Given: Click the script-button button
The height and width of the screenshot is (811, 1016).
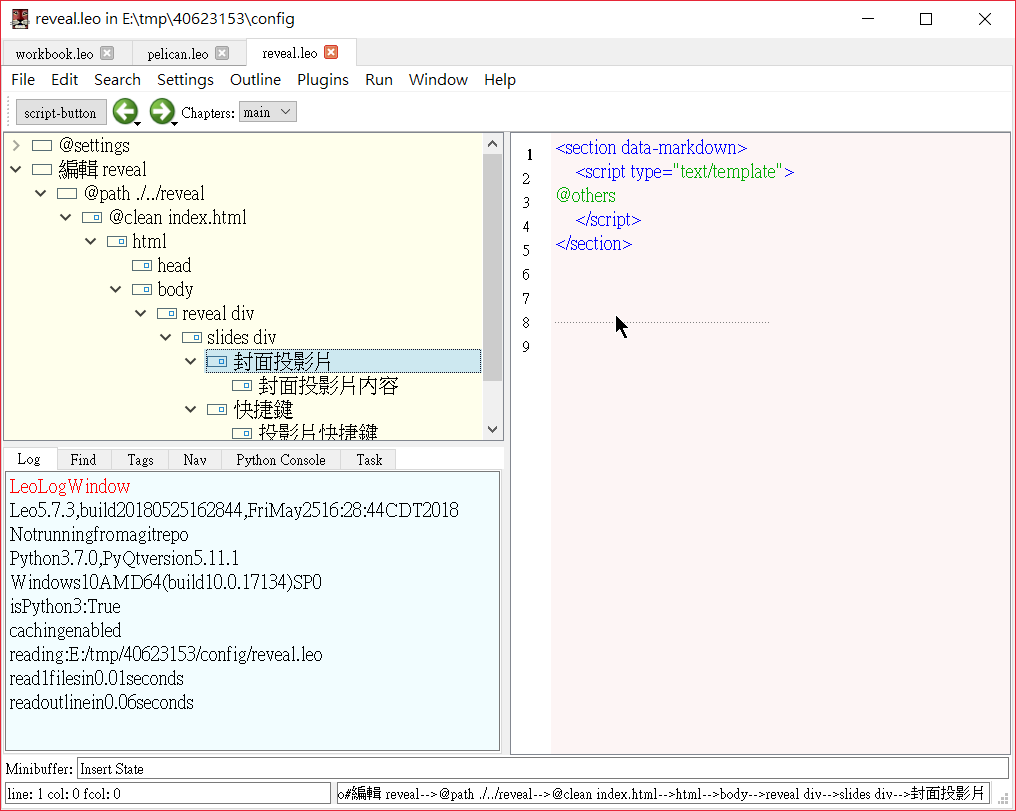Looking at the screenshot, I should [60, 113].
